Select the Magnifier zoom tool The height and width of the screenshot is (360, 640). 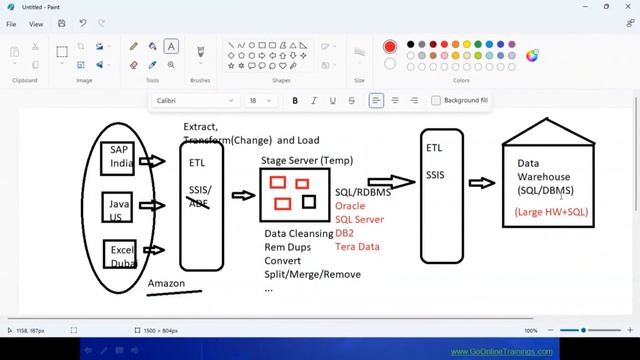171,65
